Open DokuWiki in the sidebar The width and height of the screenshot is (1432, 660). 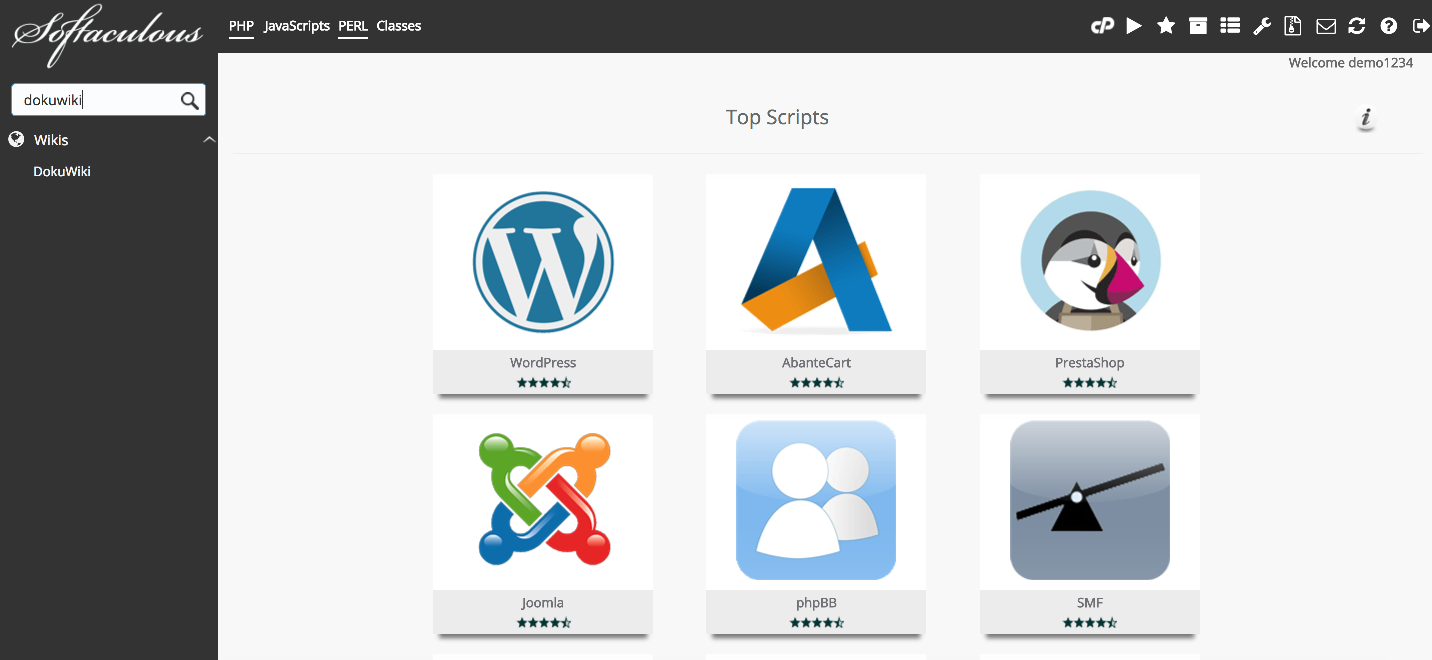tap(62, 171)
